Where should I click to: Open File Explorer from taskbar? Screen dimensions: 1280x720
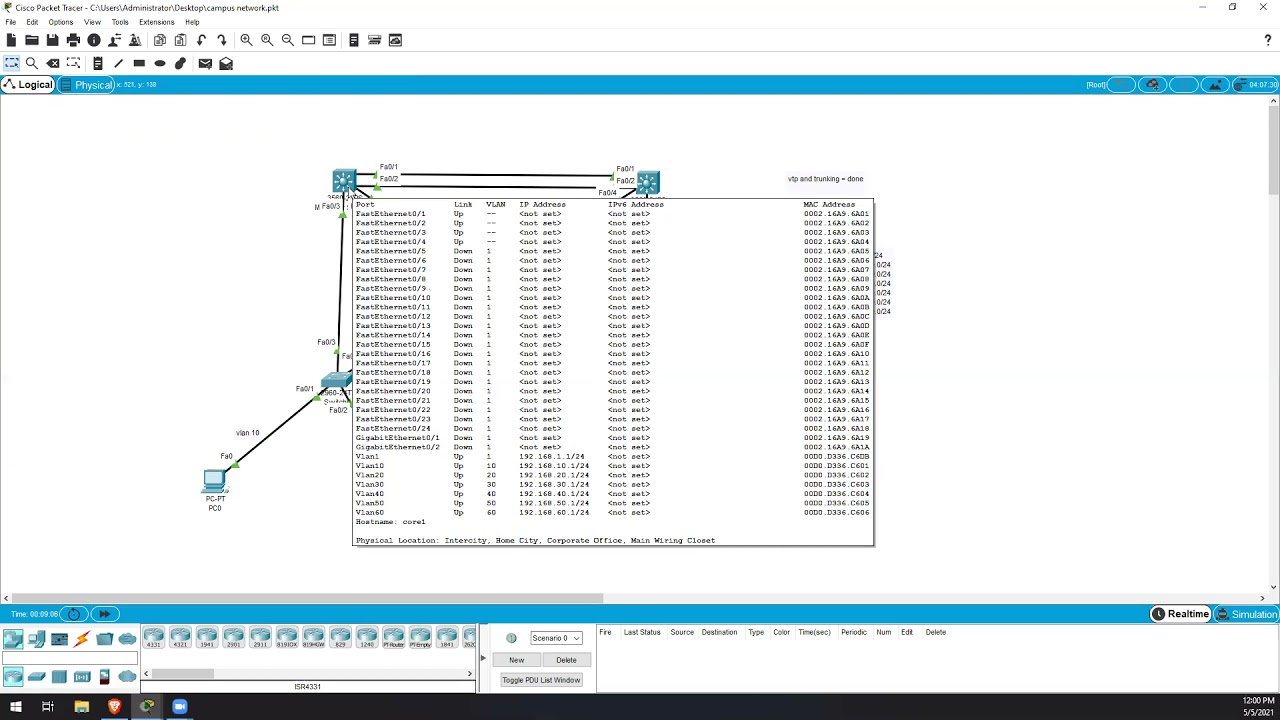81,706
